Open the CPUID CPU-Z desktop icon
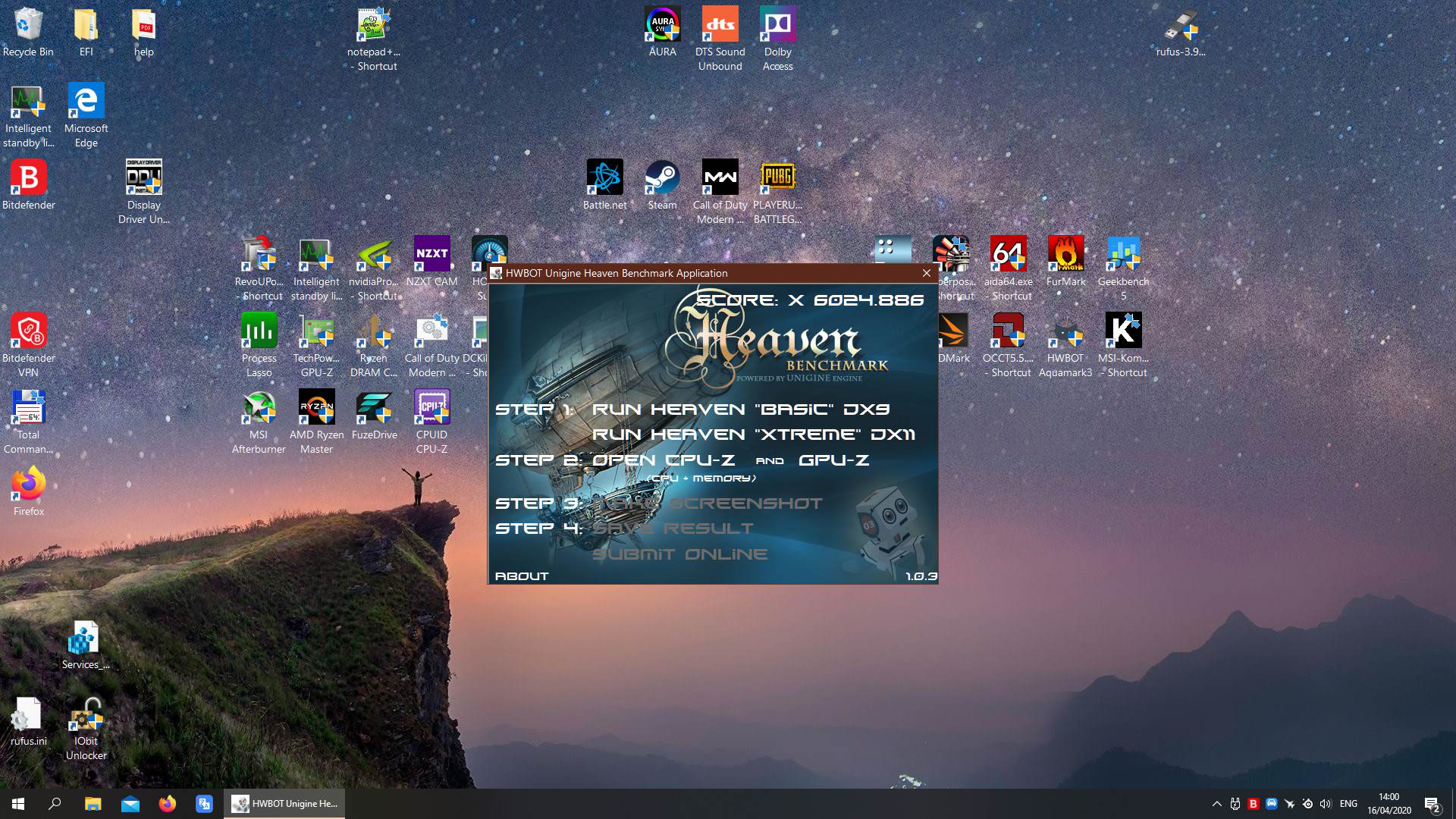1456x819 pixels. point(431,422)
